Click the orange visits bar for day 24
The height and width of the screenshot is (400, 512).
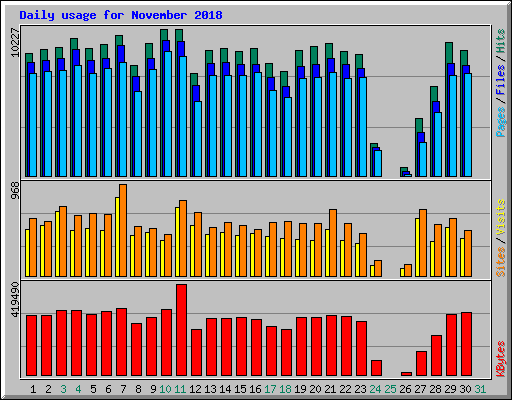(x=378, y=269)
